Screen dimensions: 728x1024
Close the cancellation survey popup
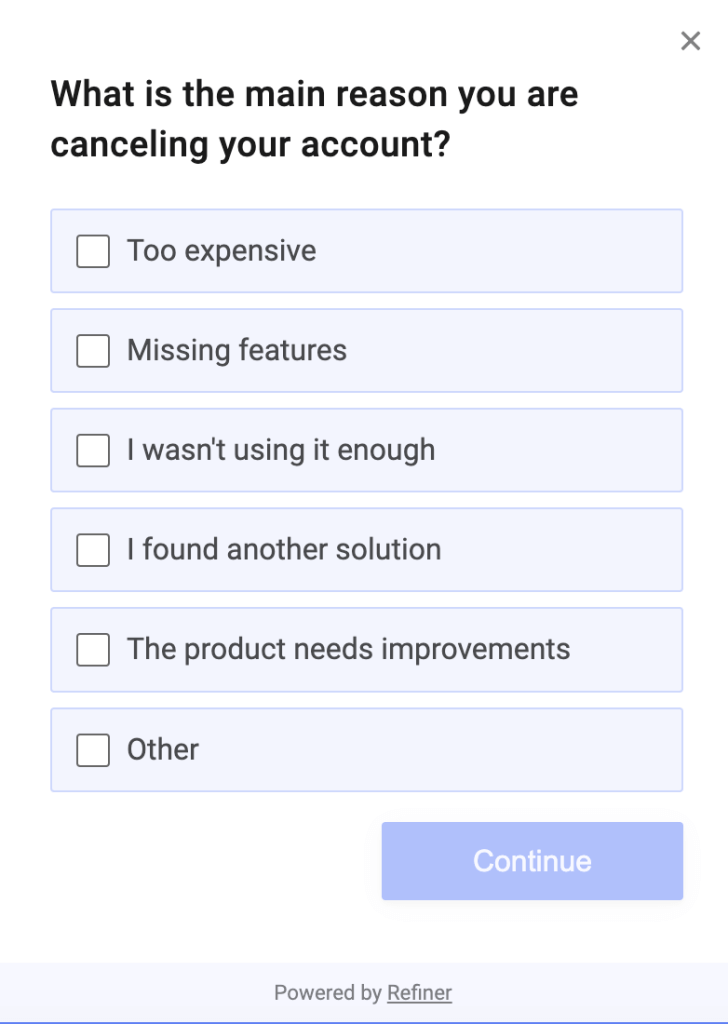pos(690,41)
